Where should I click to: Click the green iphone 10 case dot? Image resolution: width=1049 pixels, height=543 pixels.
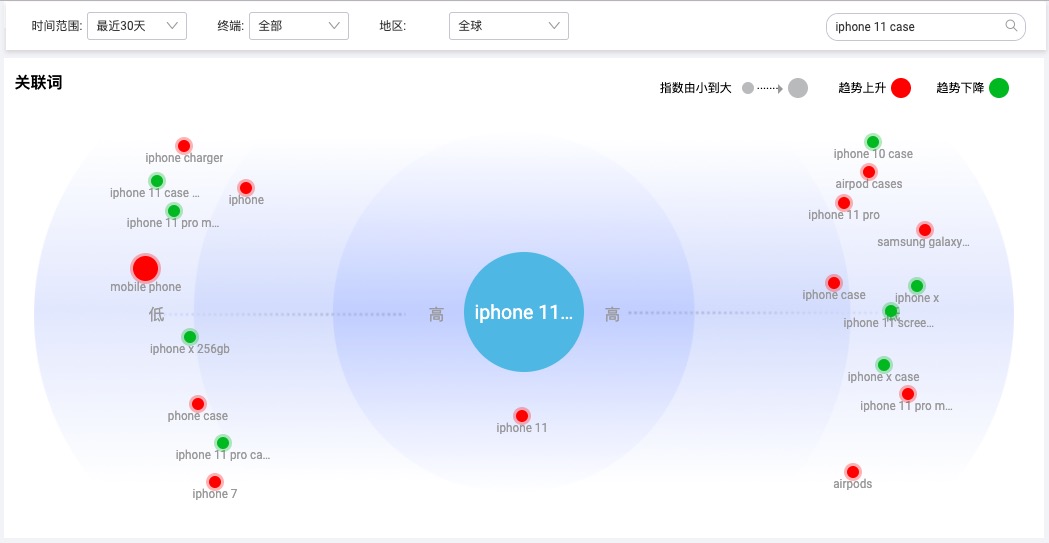click(x=872, y=142)
